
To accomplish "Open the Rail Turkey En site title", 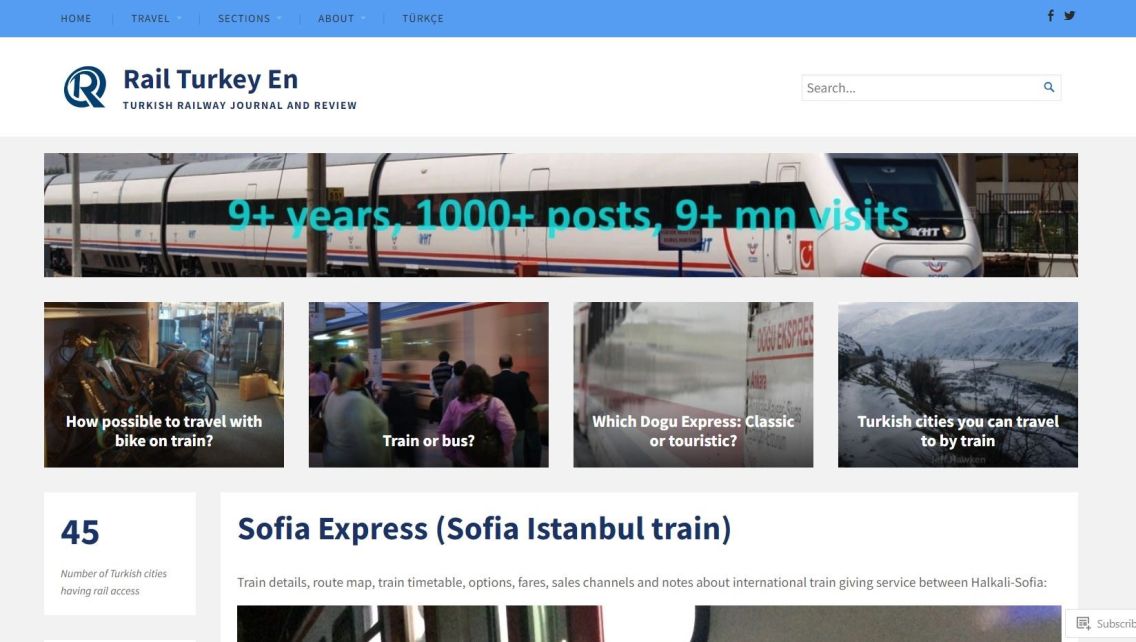I will [210, 79].
